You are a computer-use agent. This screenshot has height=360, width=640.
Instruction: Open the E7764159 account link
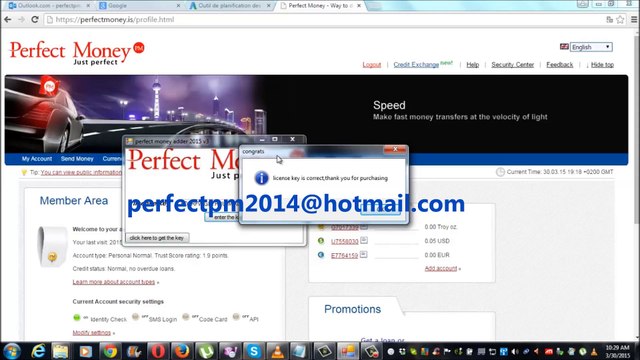pyautogui.click(x=344, y=256)
